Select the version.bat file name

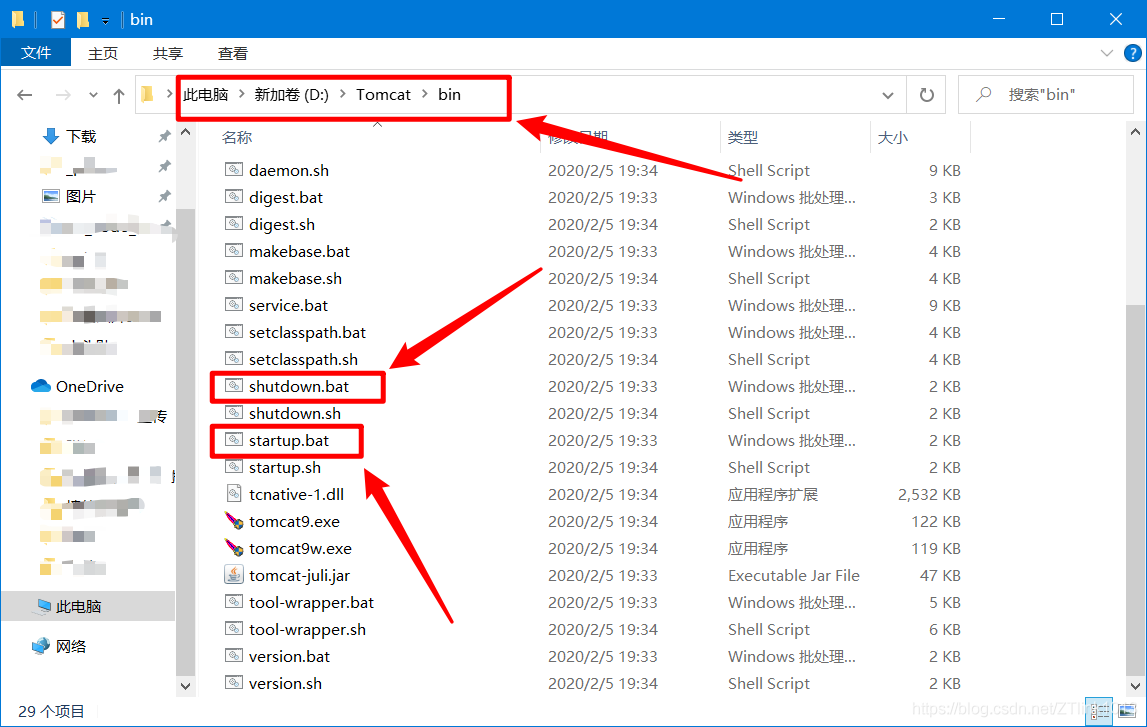289,657
